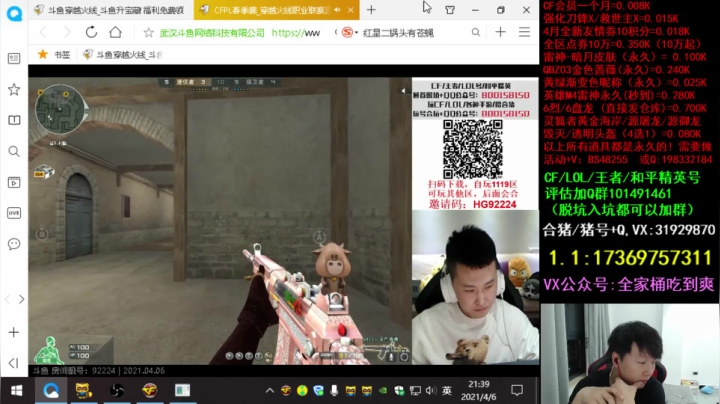Open the Windows Start menu
720x404 pixels.
[17, 391]
